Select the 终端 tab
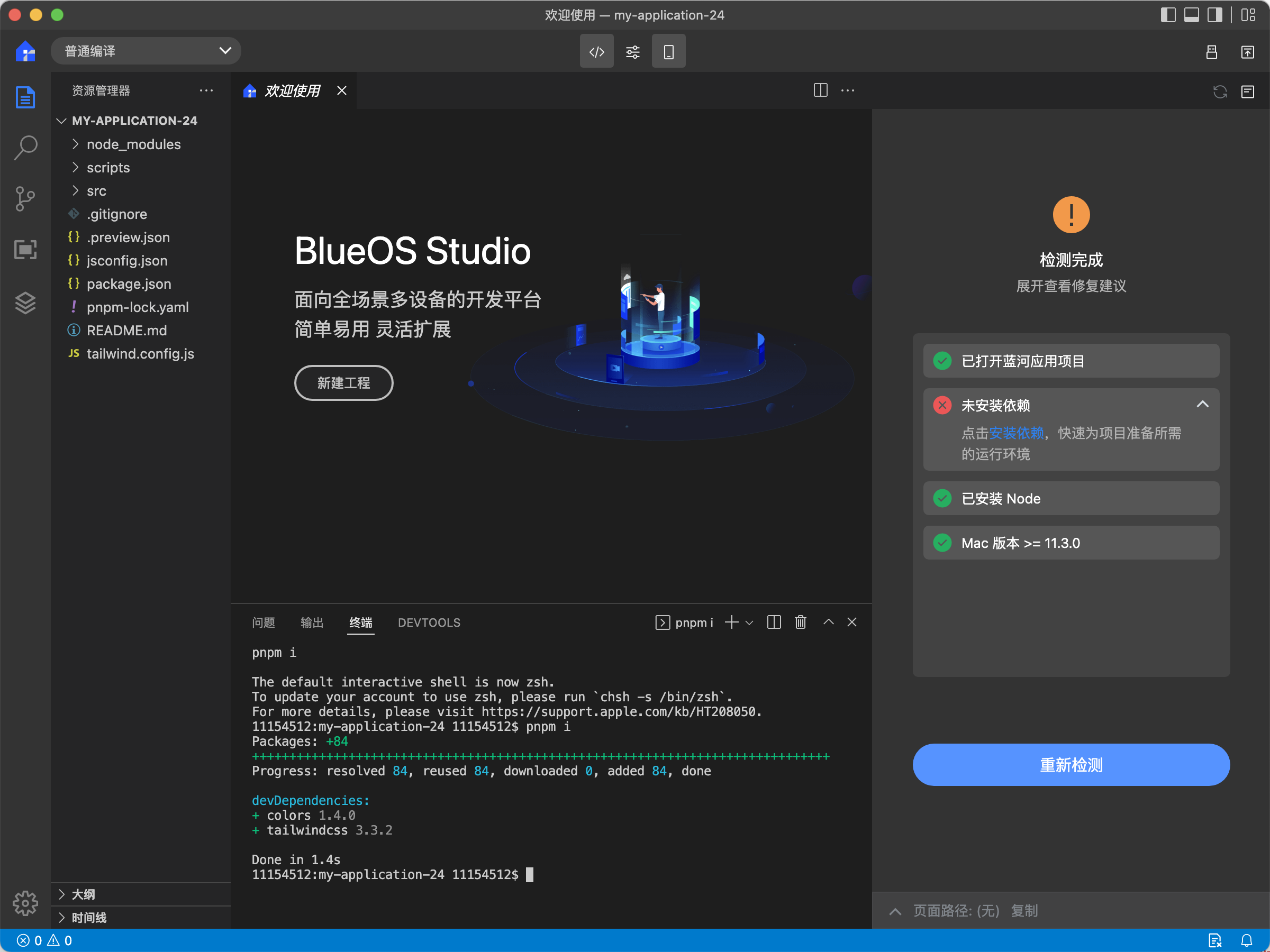The width and height of the screenshot is (1270, 952). coord(360,623)
